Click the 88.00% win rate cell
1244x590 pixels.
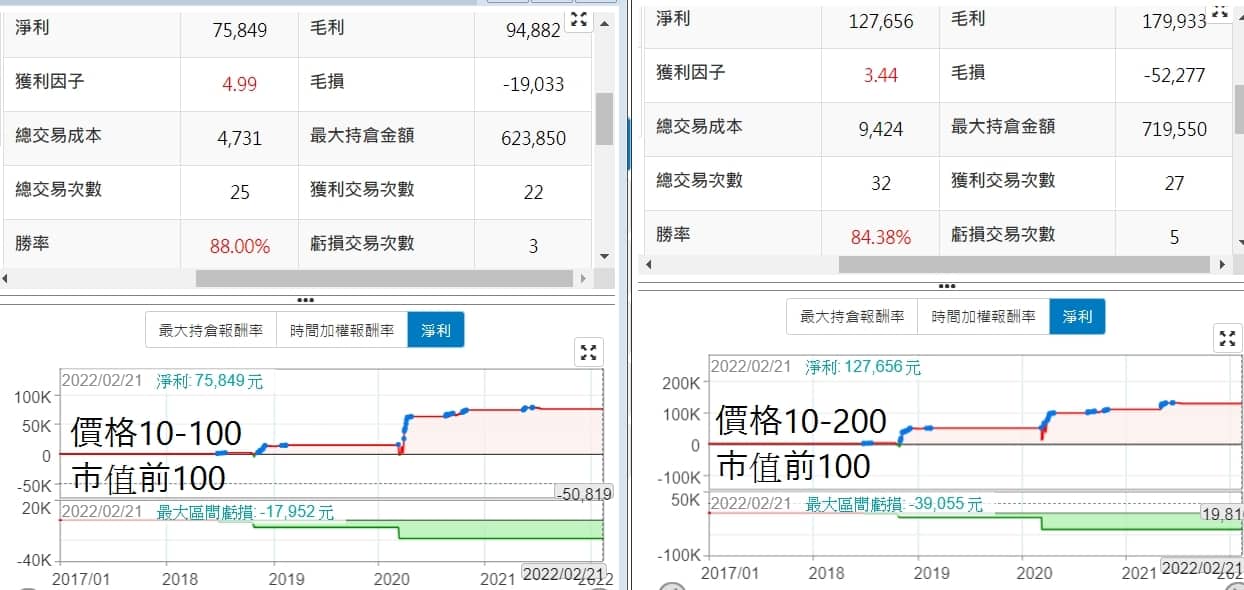240,245
